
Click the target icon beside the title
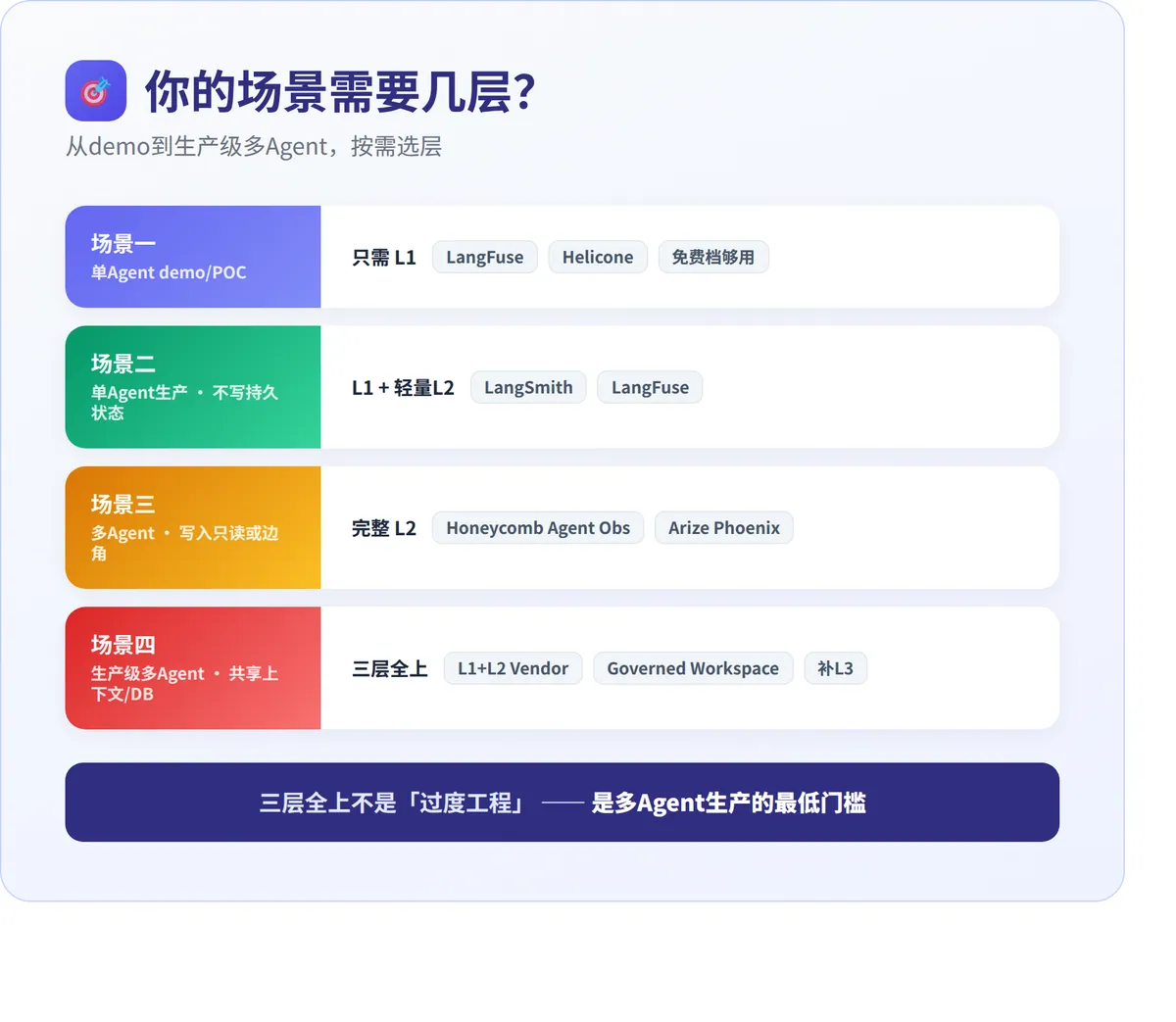[x=95, y=91]
